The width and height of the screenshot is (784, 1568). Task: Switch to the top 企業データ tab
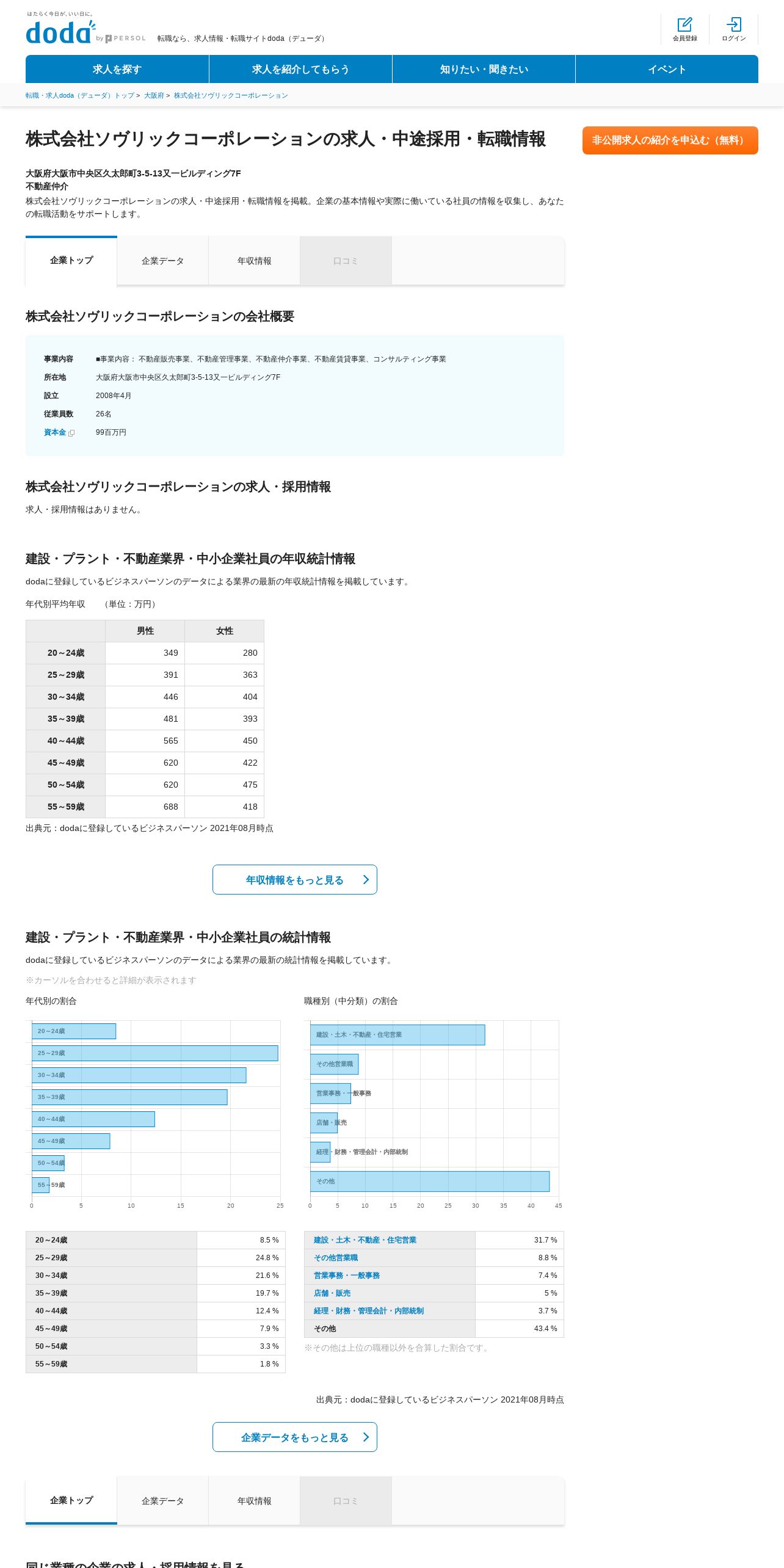click(162, 261)
